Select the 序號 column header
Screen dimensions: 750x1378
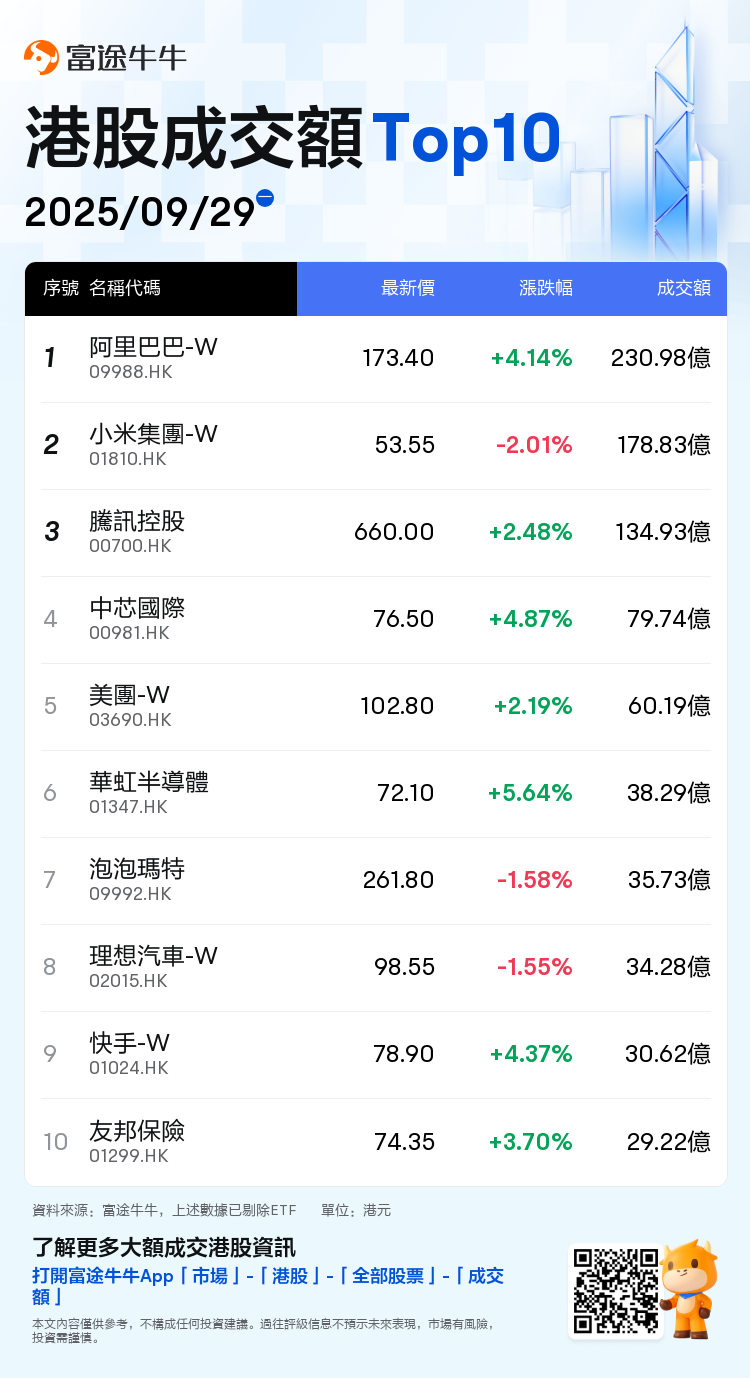(61, 288)
